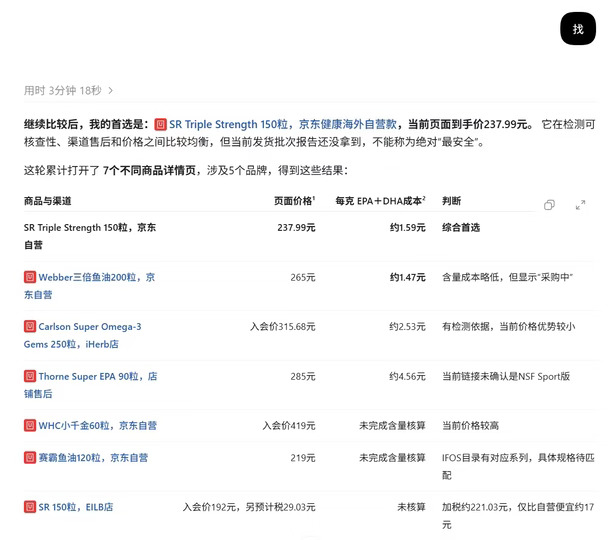This screenshot has width=608, height=540.
Task: Open the Carlson Super Omega-3 Gems 250粒 link
Action: point(83,335)
